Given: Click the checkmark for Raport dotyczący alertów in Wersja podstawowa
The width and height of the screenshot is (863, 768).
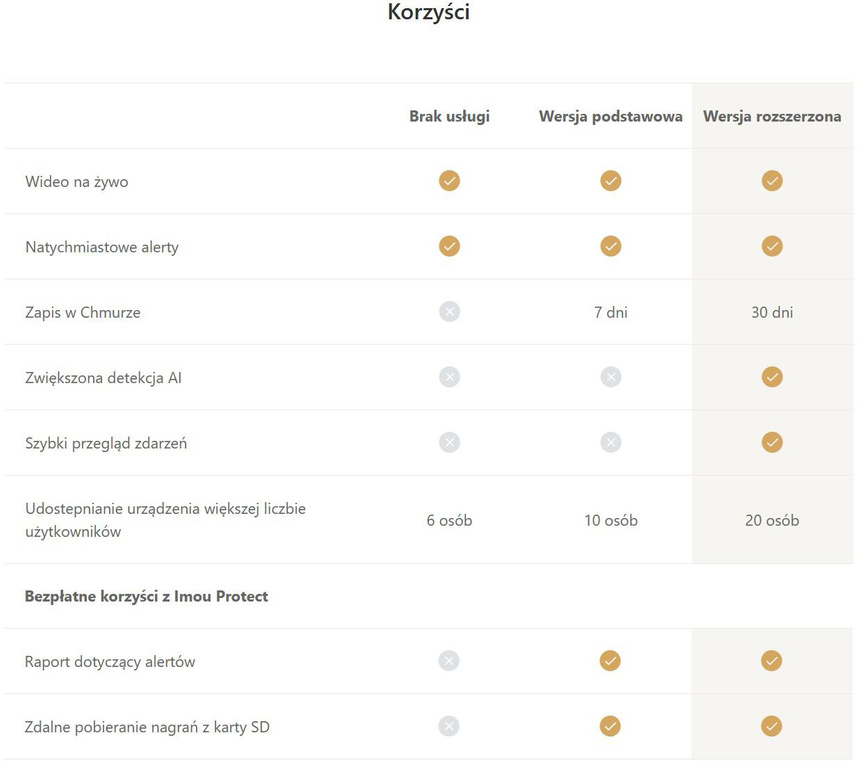Looking at the screenshot, I should 610,661.
